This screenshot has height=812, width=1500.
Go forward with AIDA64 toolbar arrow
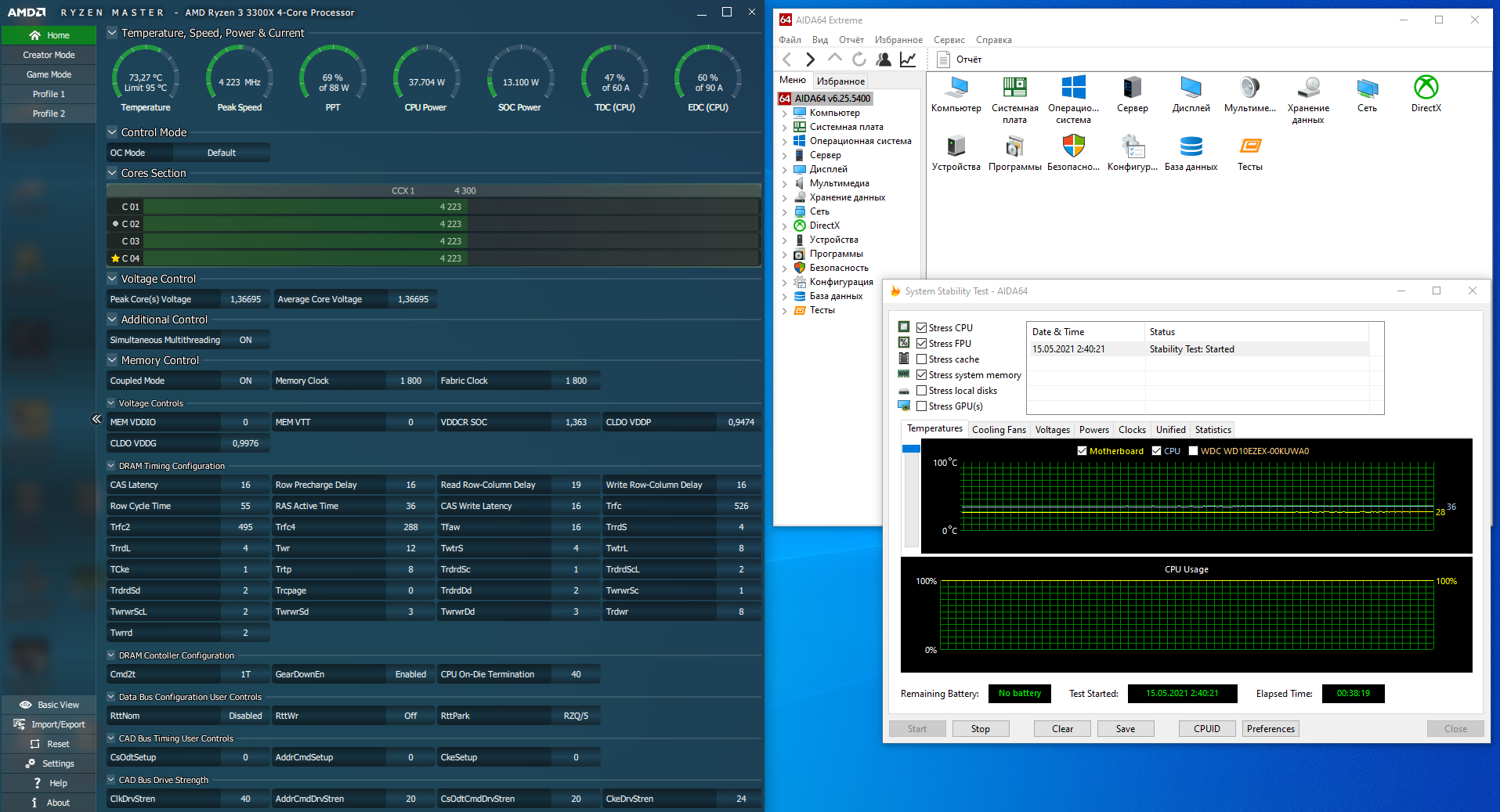[x=810, y=60]
